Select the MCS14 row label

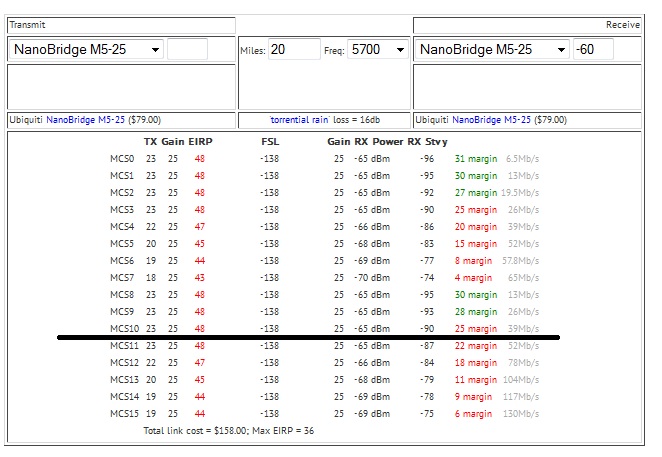coord(125,397)
